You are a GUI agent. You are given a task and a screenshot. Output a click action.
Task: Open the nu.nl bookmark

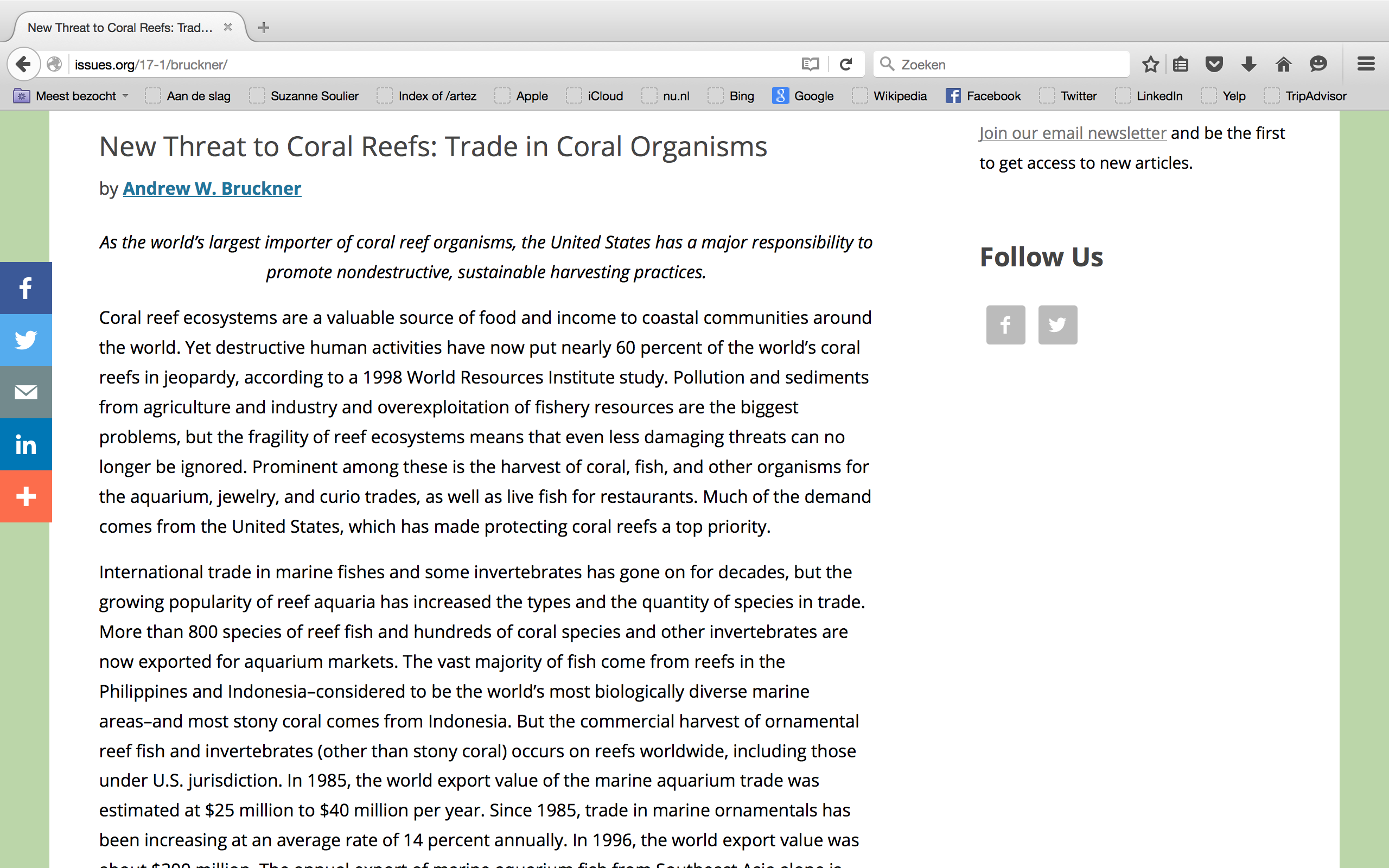(666, 96)
